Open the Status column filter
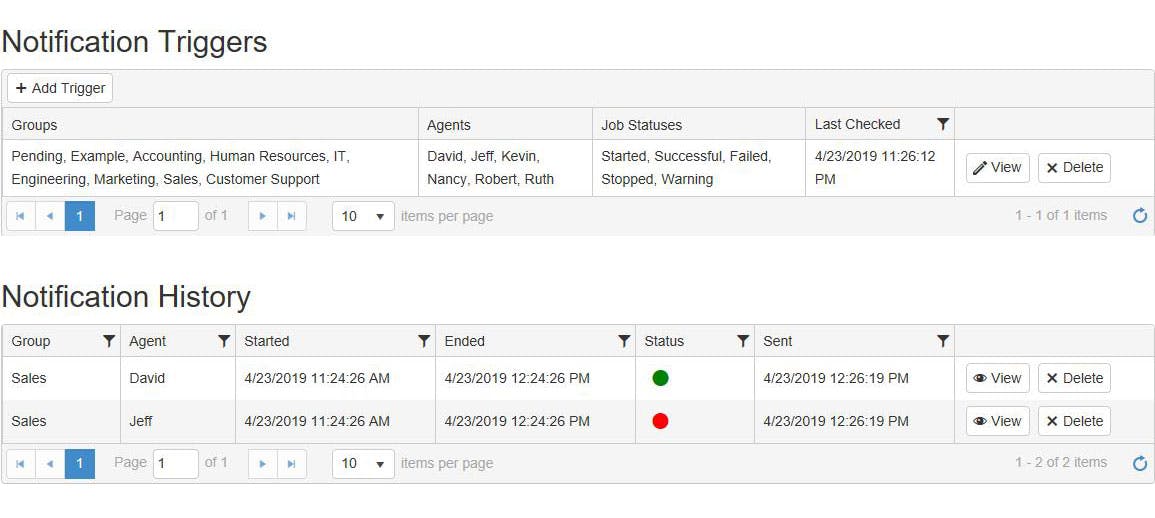This screenshot has height=518, width=1155. 743,341
